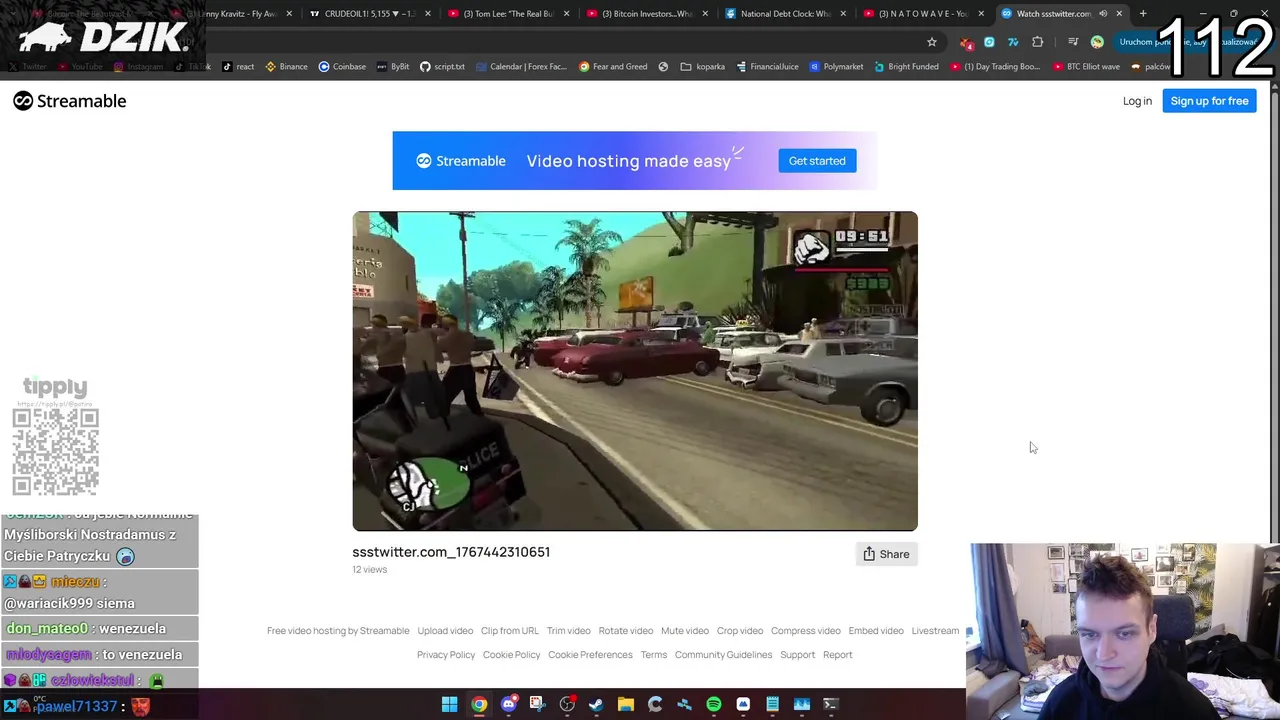Open a new browser tab
1280x720 pixels.
(x=1143, y=14)
